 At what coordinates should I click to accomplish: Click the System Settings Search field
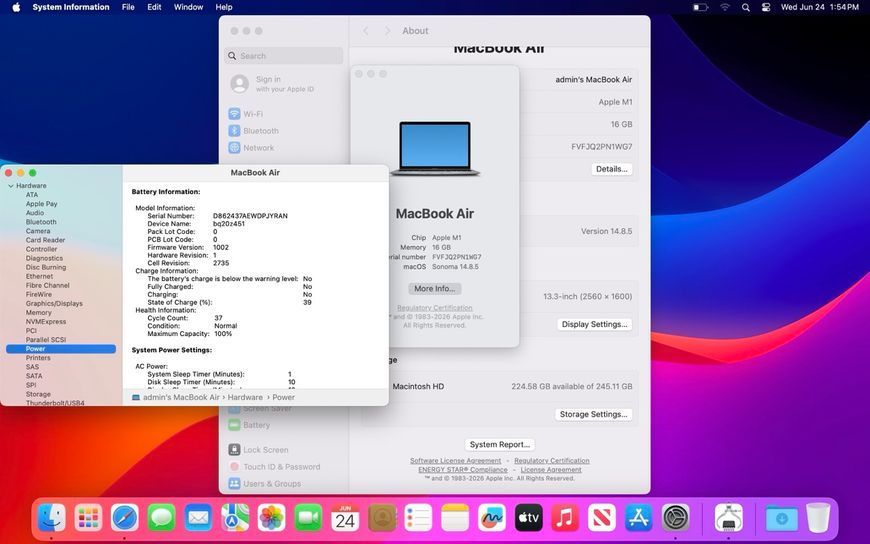coord(284,56)
